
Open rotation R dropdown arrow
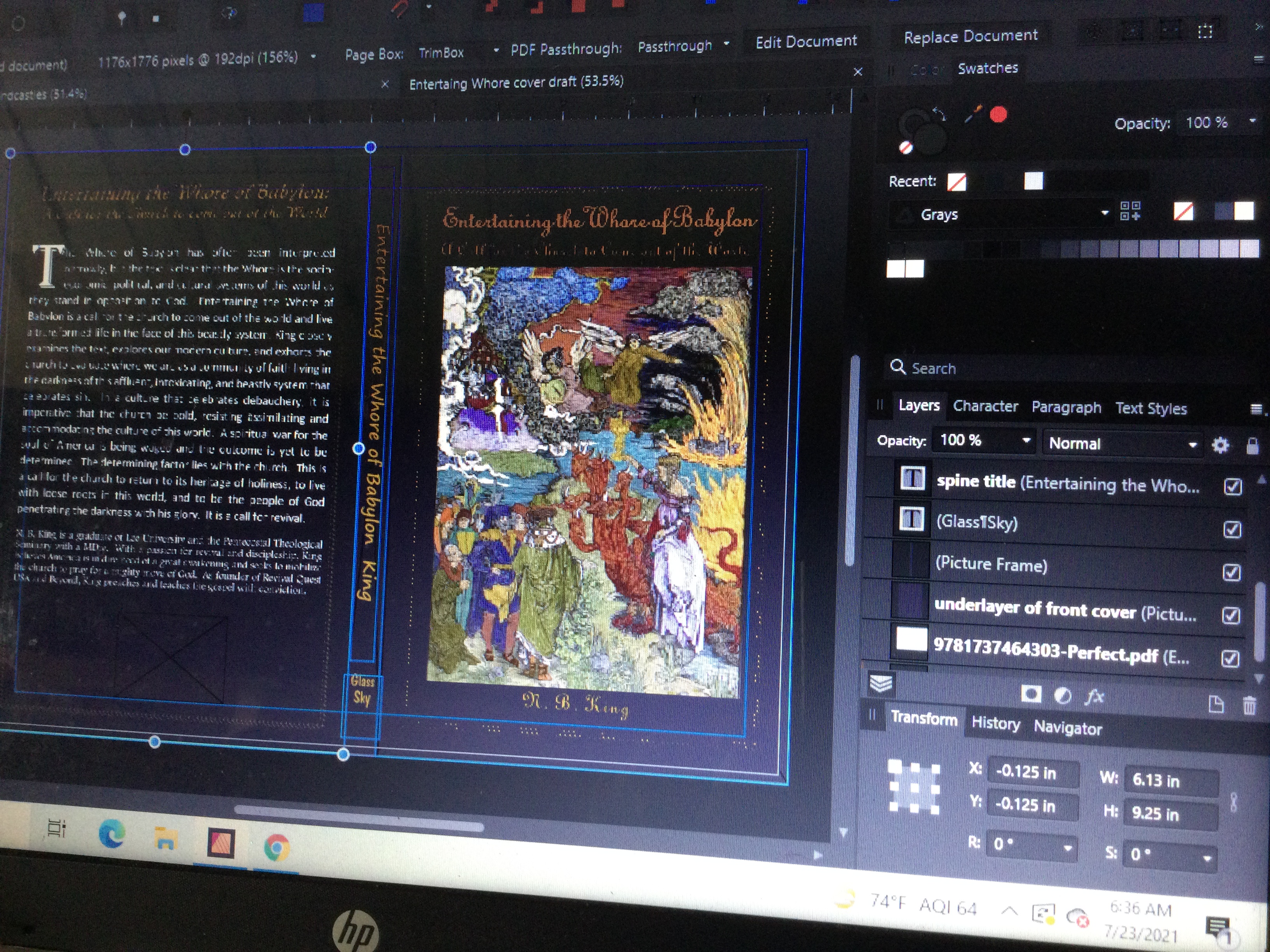(1068, 848)
